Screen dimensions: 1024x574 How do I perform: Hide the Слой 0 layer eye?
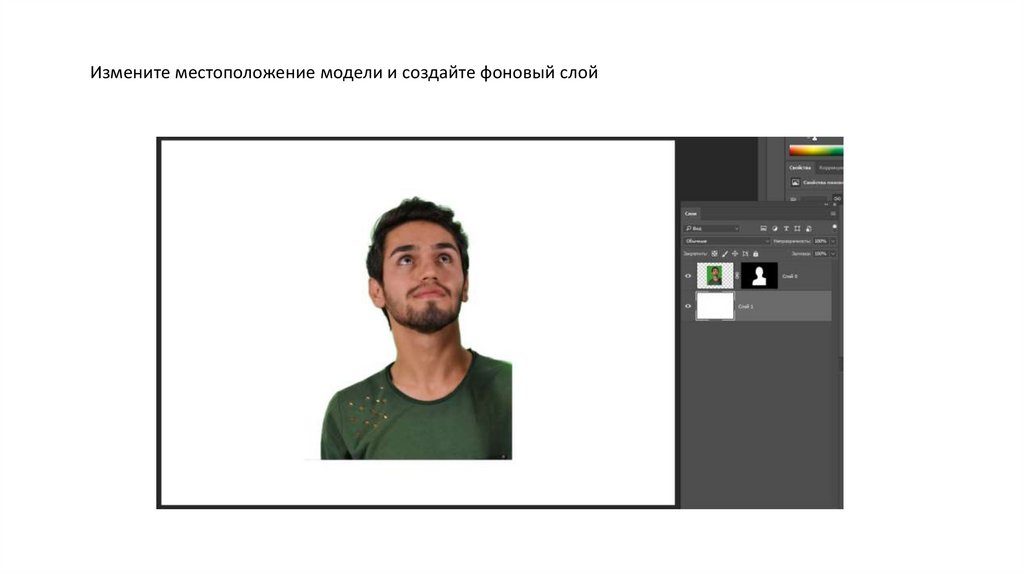point(688,276)
